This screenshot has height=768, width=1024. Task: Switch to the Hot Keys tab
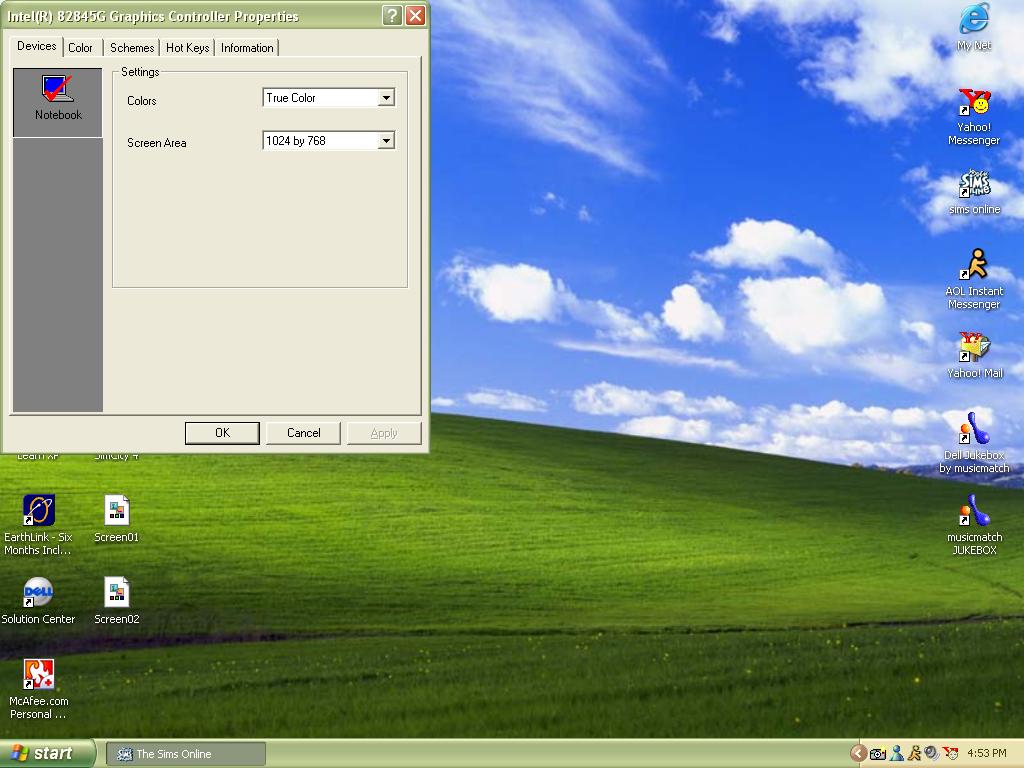187,48
